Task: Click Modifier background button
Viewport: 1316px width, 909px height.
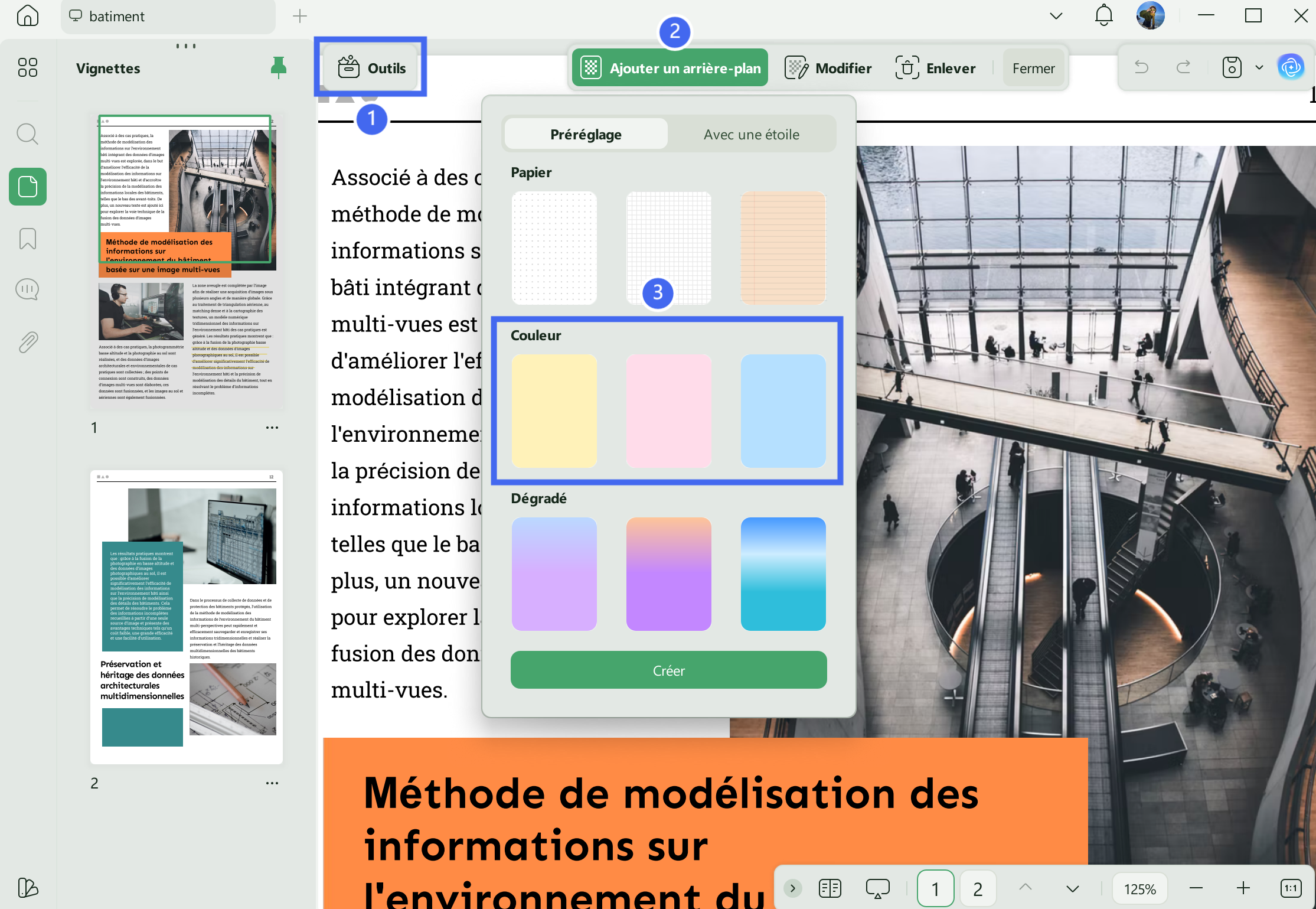Action: pyautogui.click(x=828, y=68)
